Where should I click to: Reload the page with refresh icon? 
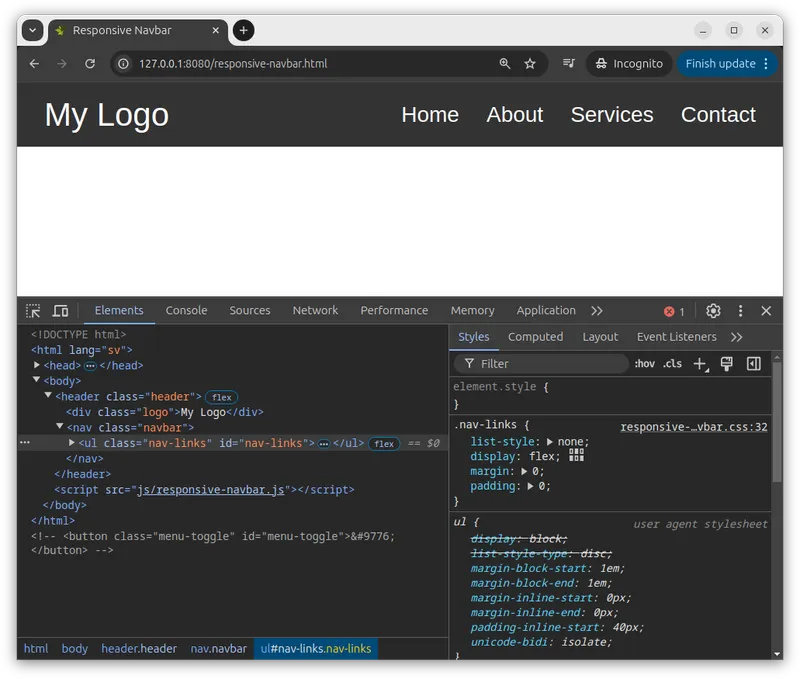pos(90,64)
